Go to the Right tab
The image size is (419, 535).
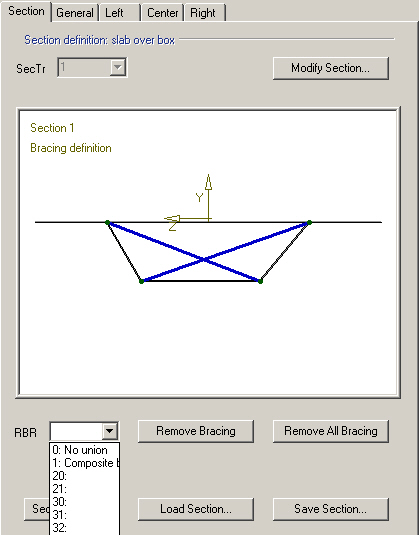pos(204,13)
